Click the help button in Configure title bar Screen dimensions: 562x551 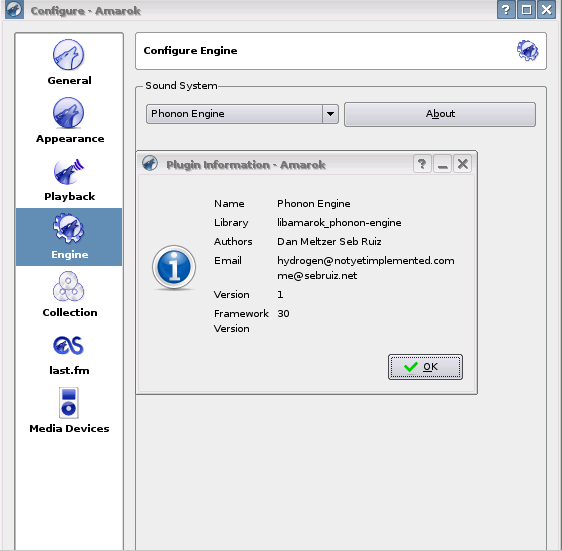click(x=506, y=10)
